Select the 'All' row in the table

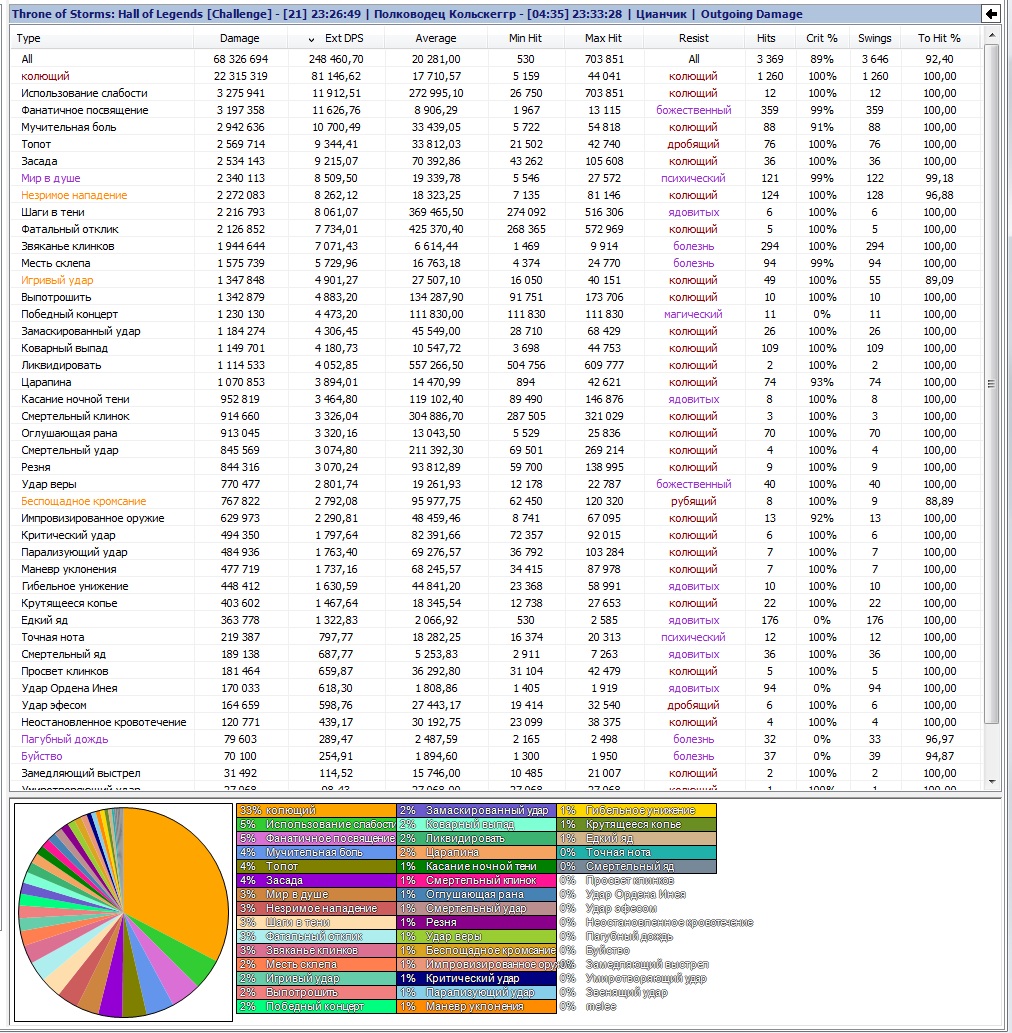point(497,59)
